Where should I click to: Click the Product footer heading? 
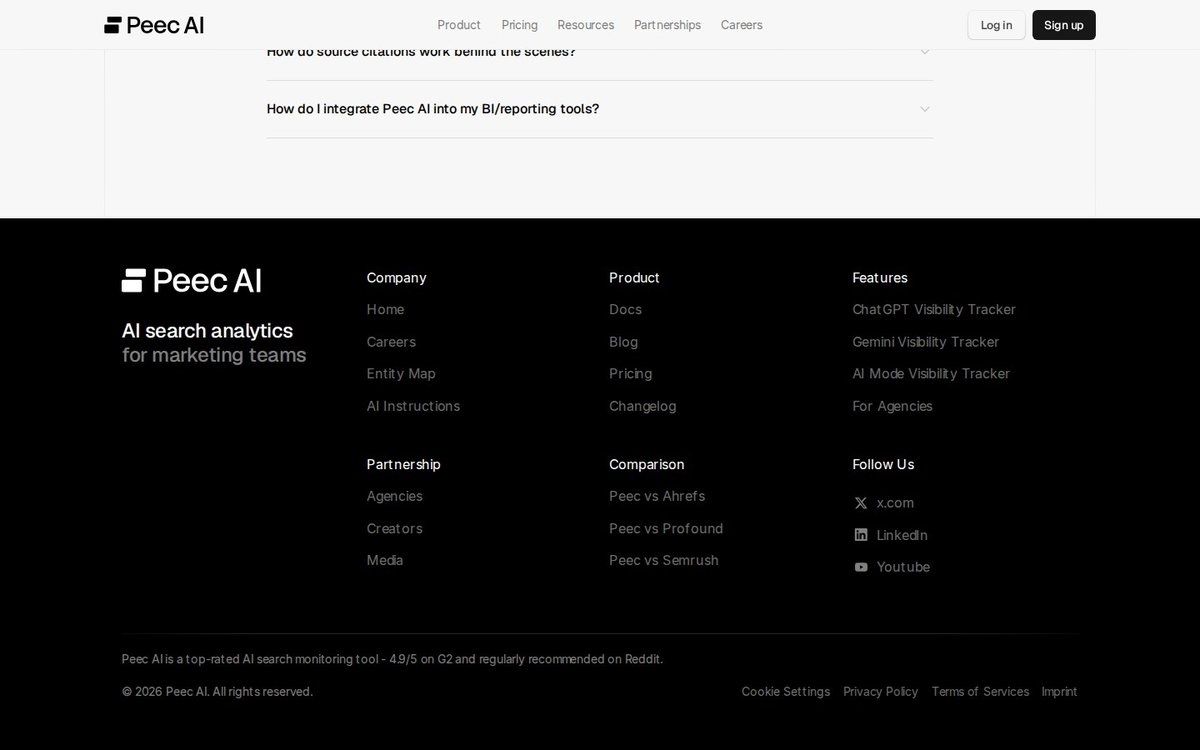(x=635, y=278)
